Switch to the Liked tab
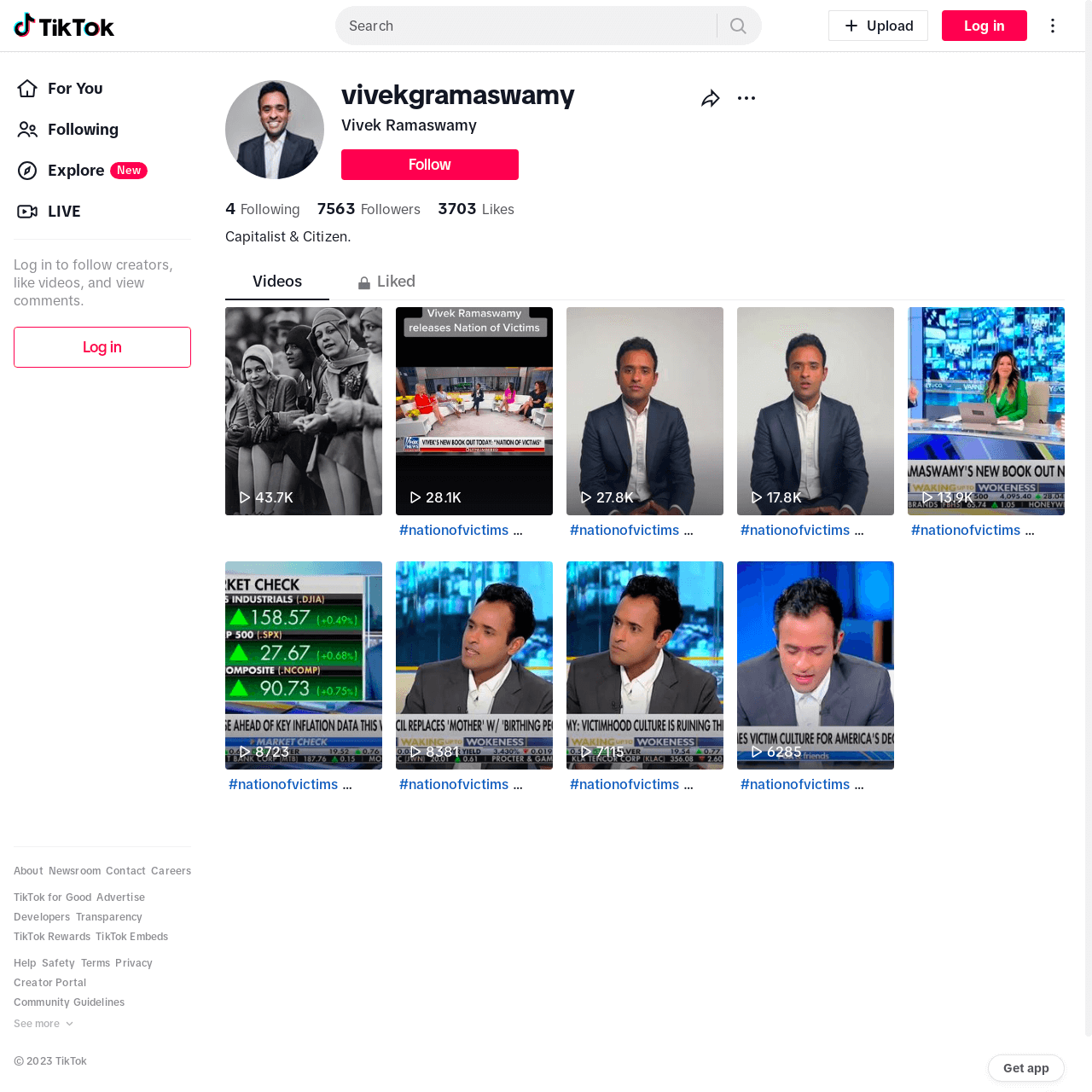Screen dimensions: 1092x1092 point(386,282)
